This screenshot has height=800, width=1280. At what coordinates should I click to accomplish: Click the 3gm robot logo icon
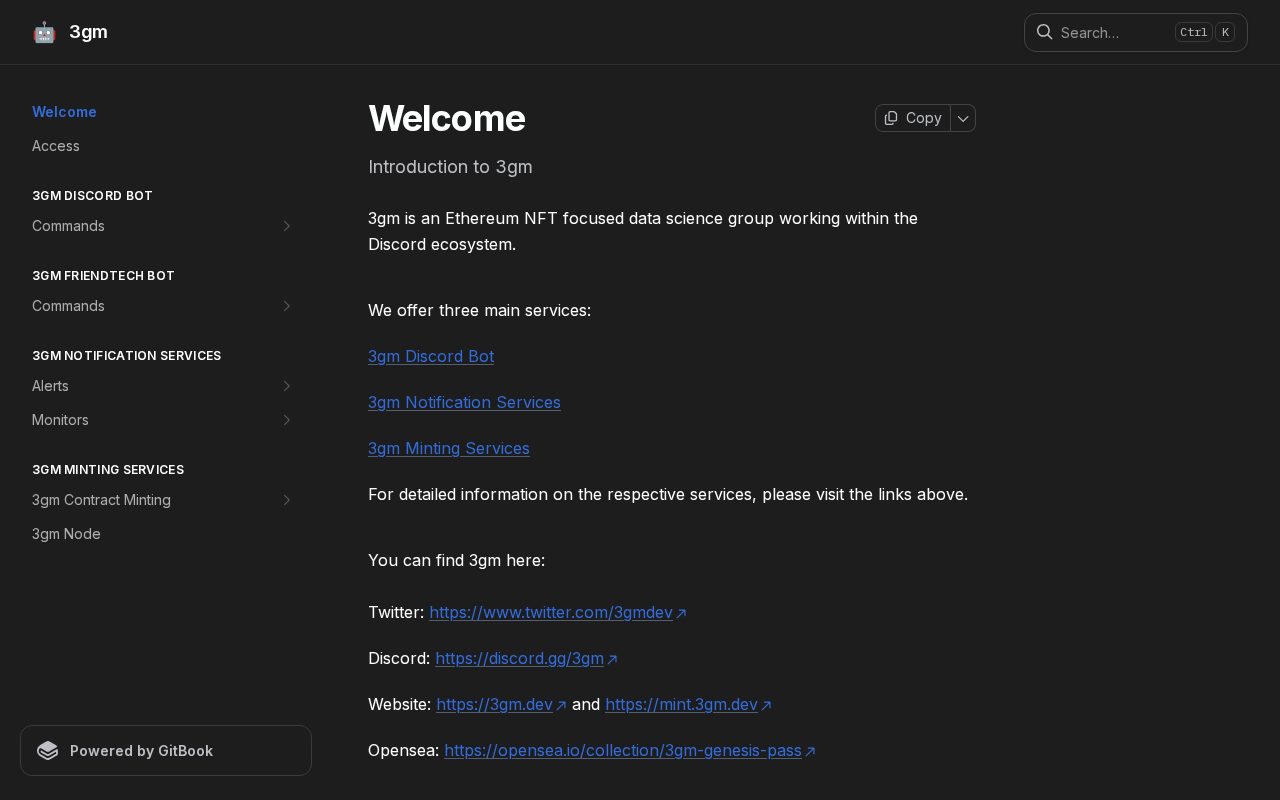[44, 32]
